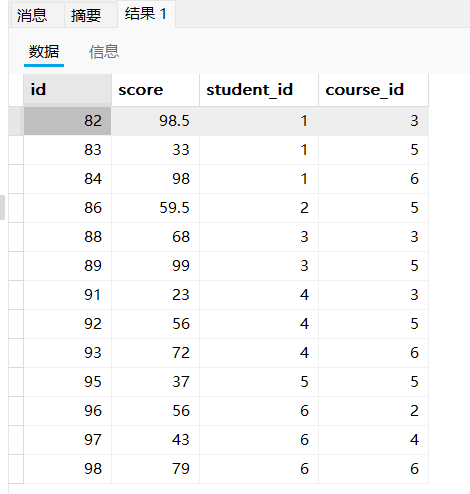Select the id cell with value 98
Viewport: 470px width, 494px height.
67,469
